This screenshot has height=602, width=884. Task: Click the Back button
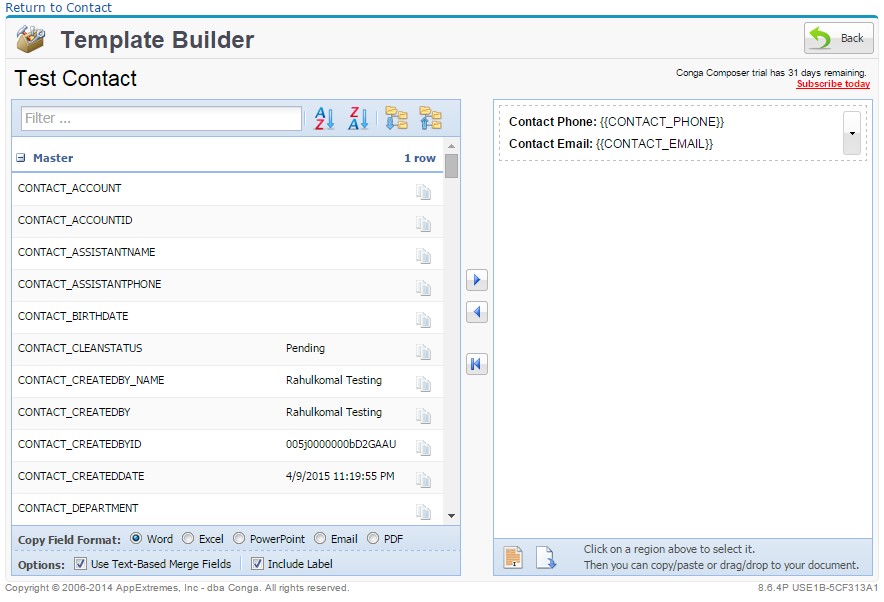coord(838,38)
